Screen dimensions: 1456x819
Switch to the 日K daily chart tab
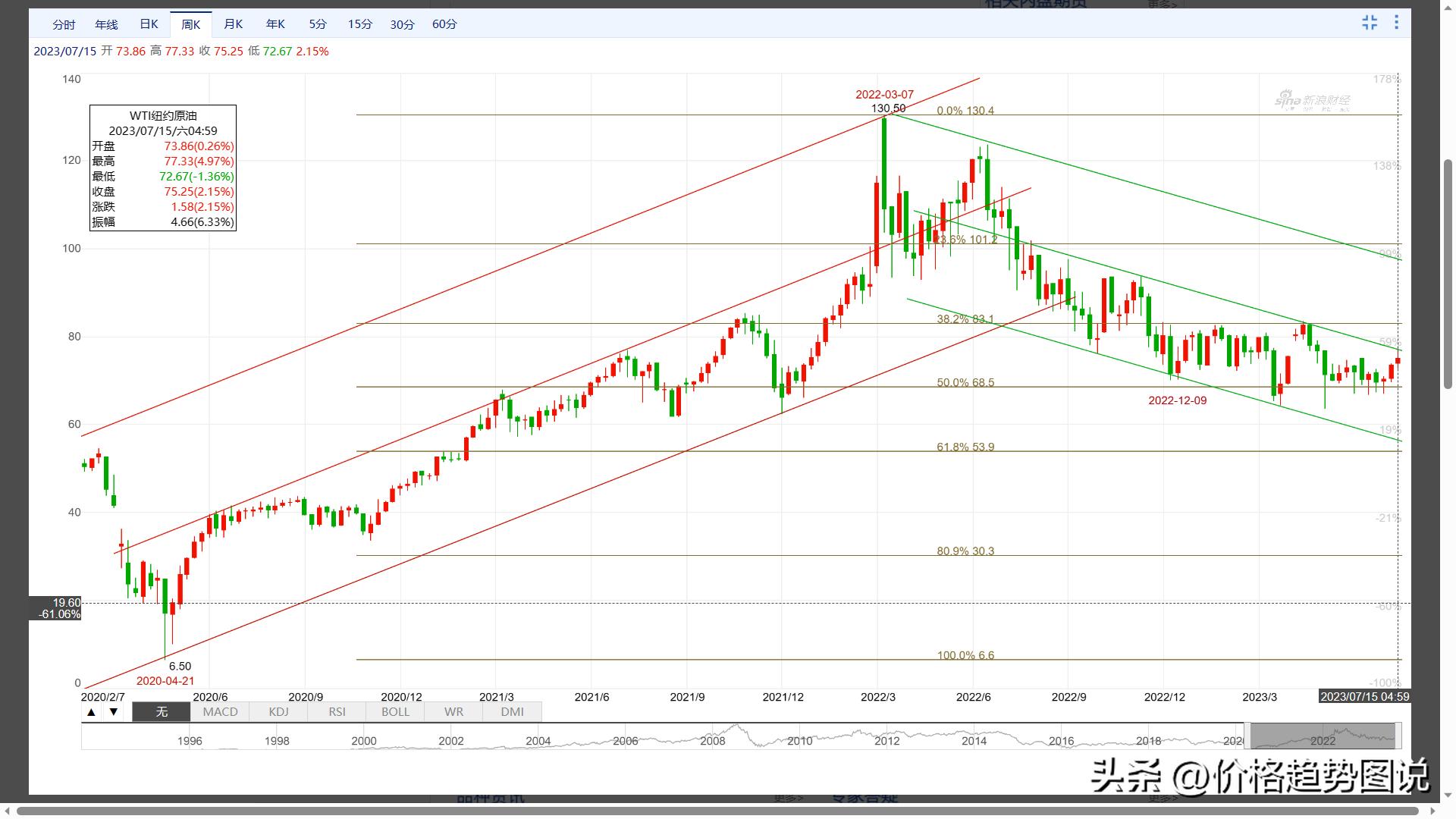[149, 24]
